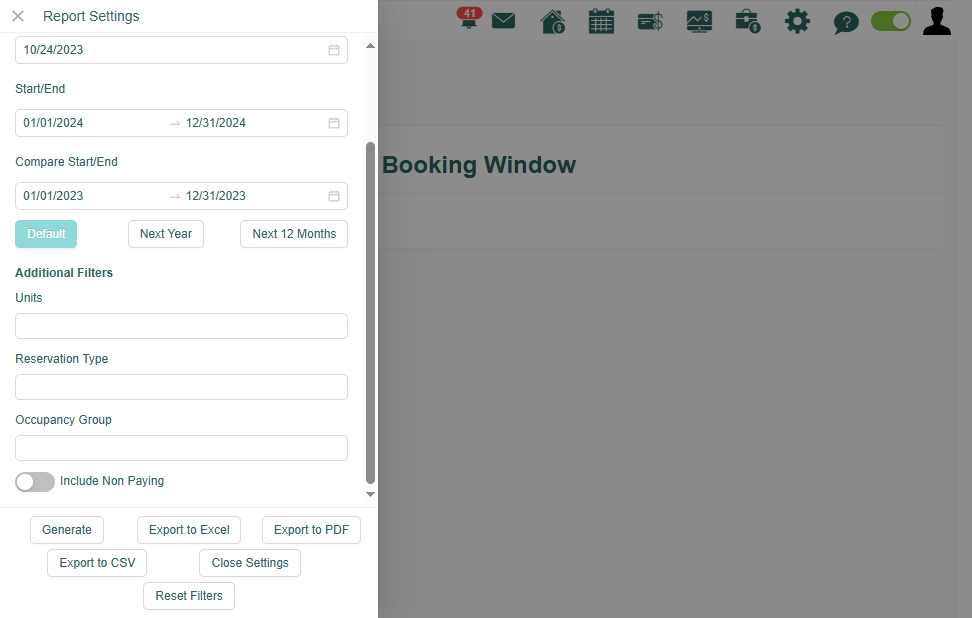Select the Default date preset
Image resolution: width=972 pixels, height=618 pixels.
46,234
